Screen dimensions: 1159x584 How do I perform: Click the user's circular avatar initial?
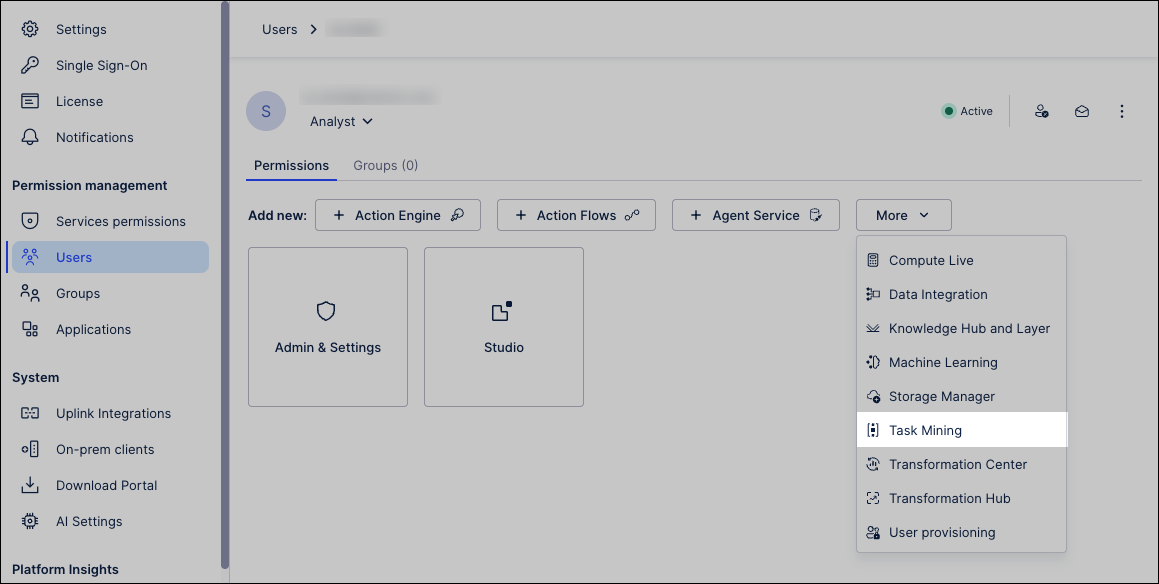coord(266,111)
